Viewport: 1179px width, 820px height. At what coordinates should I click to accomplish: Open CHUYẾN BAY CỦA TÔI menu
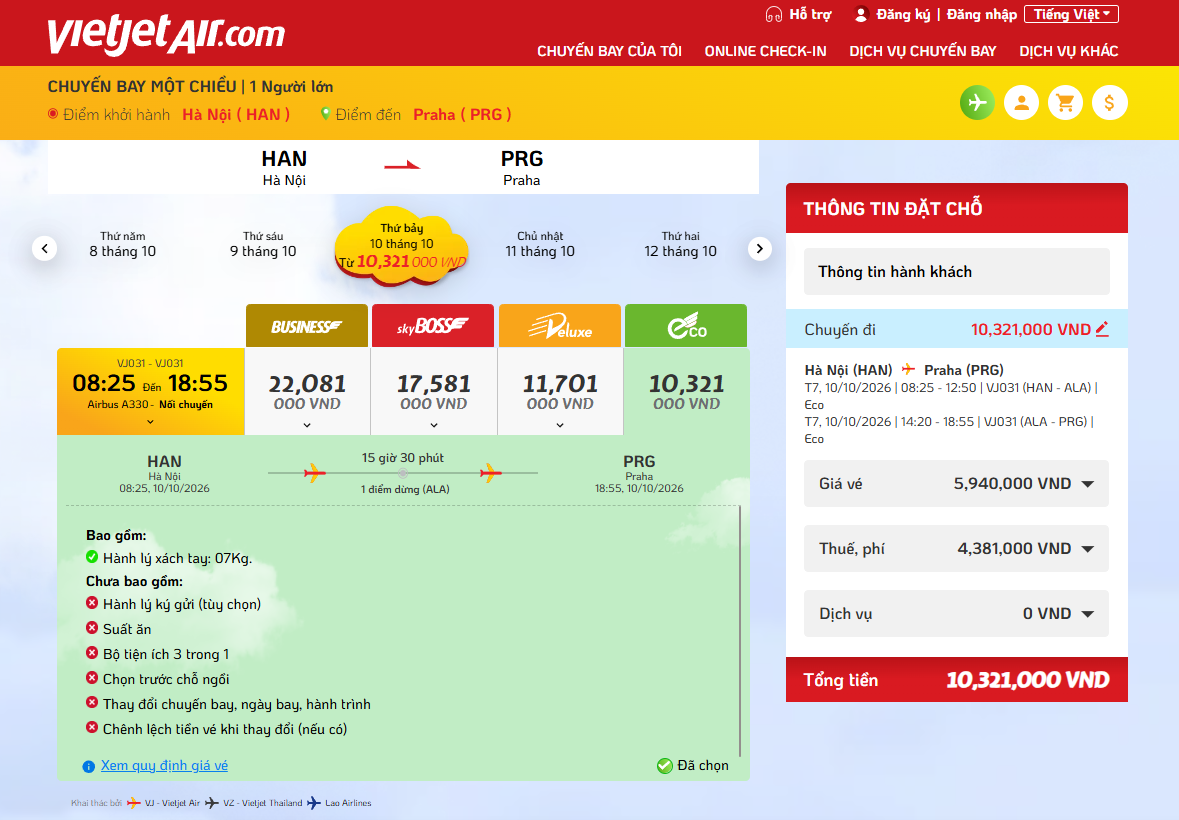point(609,51)
